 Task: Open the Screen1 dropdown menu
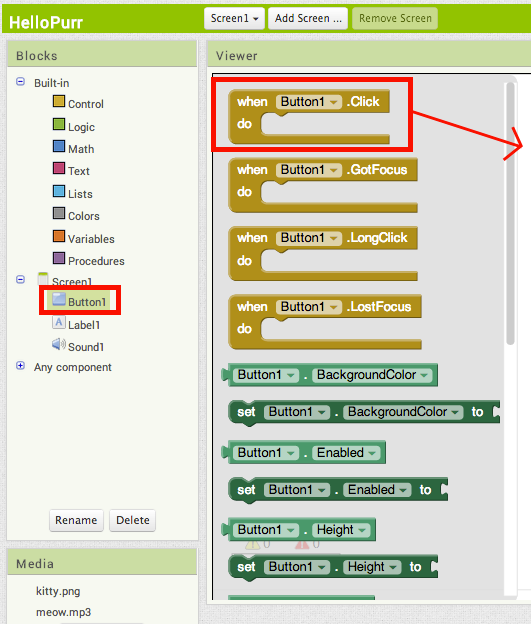tap(234, 18)
